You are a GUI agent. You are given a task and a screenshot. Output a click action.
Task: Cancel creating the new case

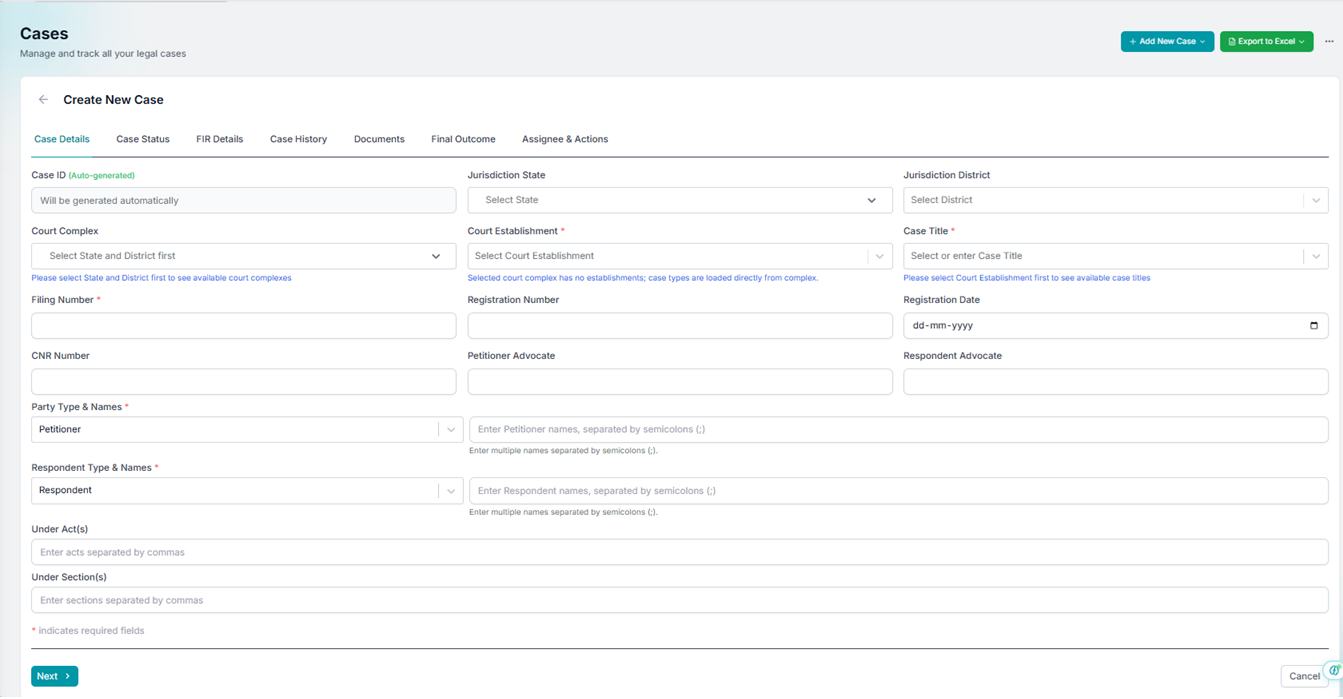tap(1304, 676)
